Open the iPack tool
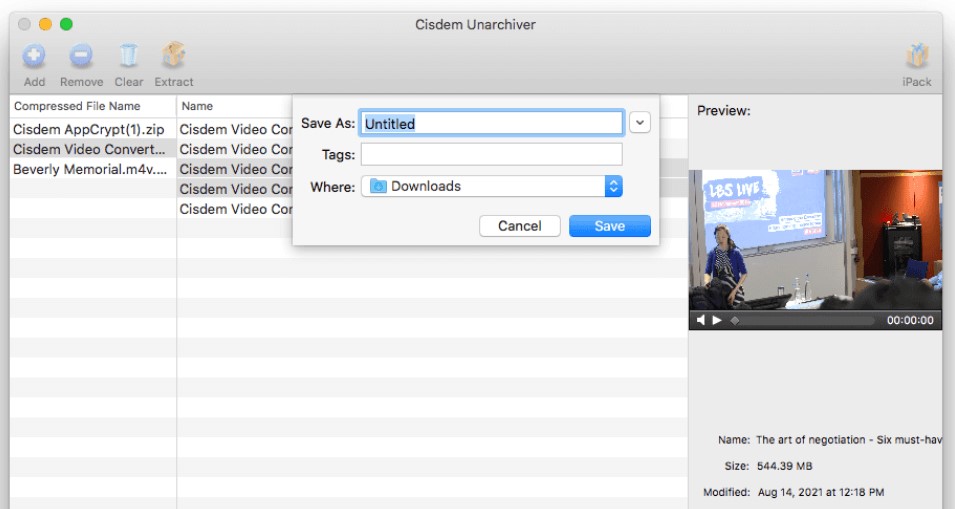The height and width of the screenshot is (509, 955). point(917,56)
